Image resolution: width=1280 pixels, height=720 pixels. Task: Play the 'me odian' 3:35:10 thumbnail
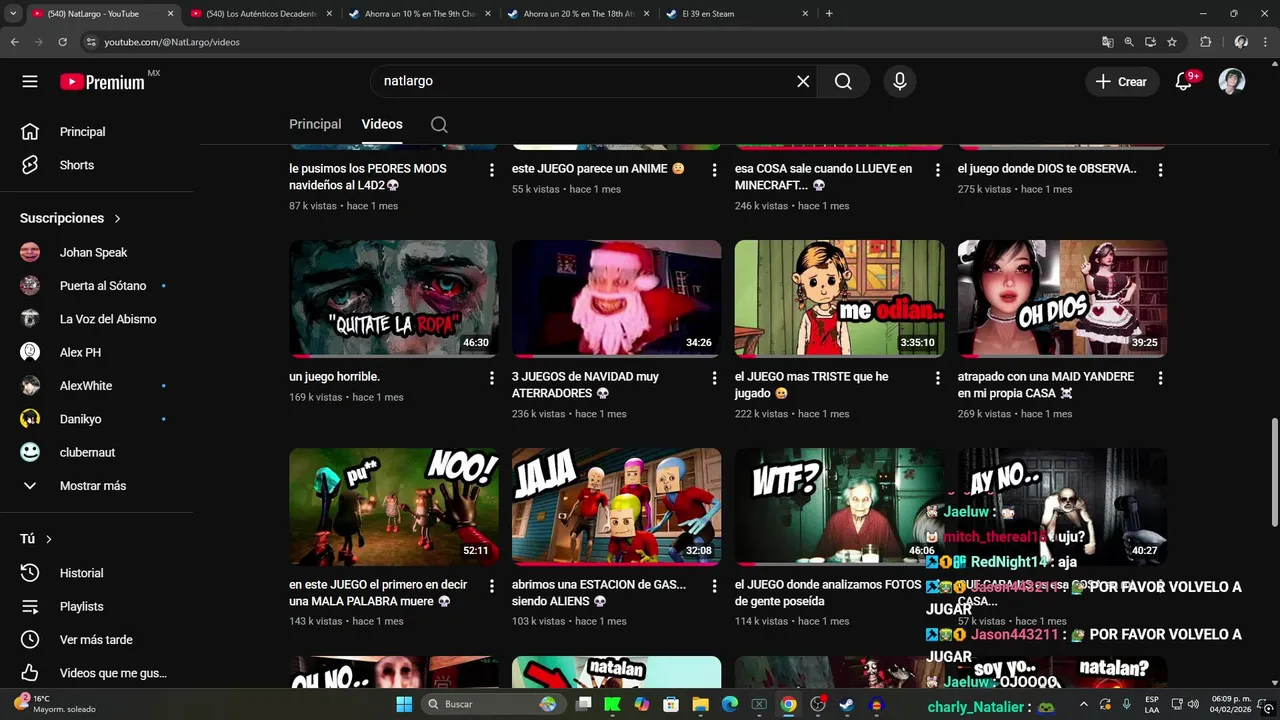(839, 298)
